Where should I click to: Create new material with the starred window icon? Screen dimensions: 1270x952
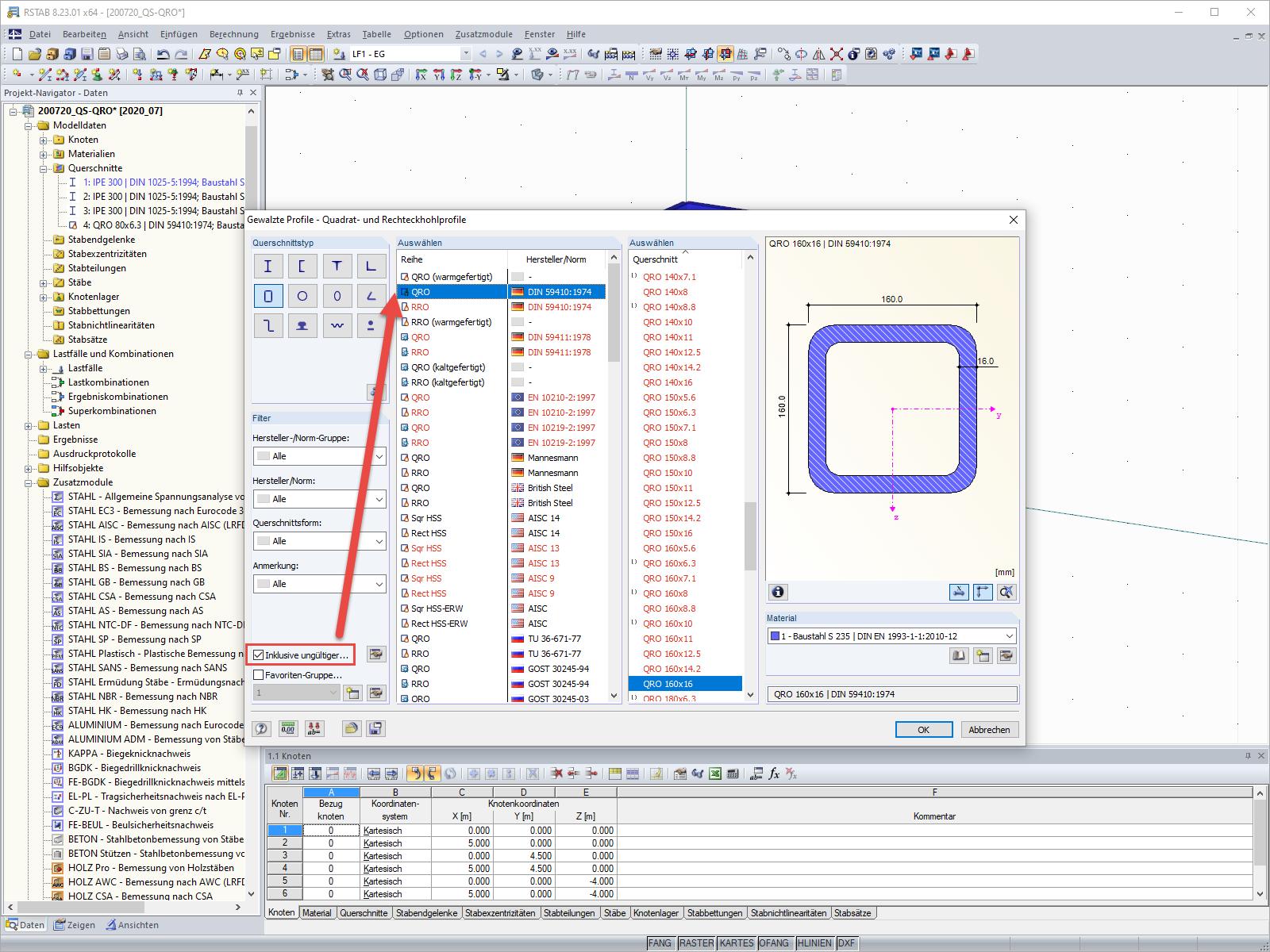click(983, 655)
